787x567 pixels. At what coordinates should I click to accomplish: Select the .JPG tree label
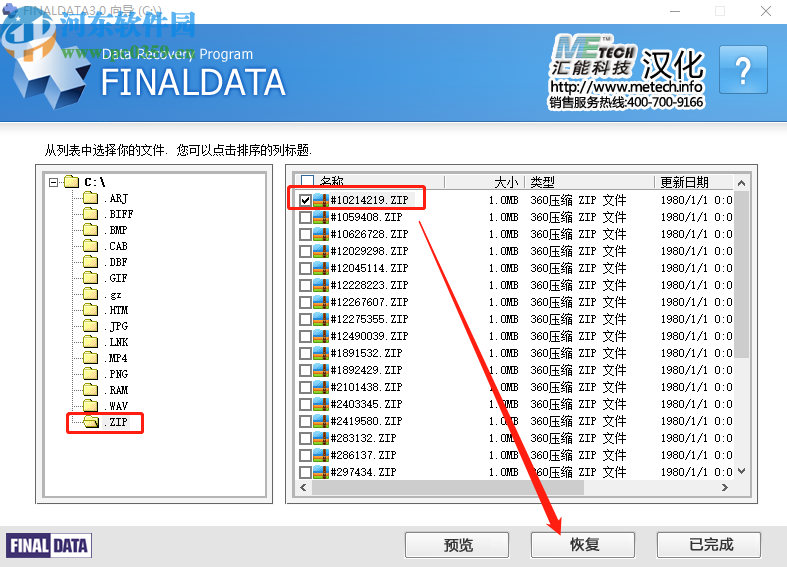[x=116, y=326]
